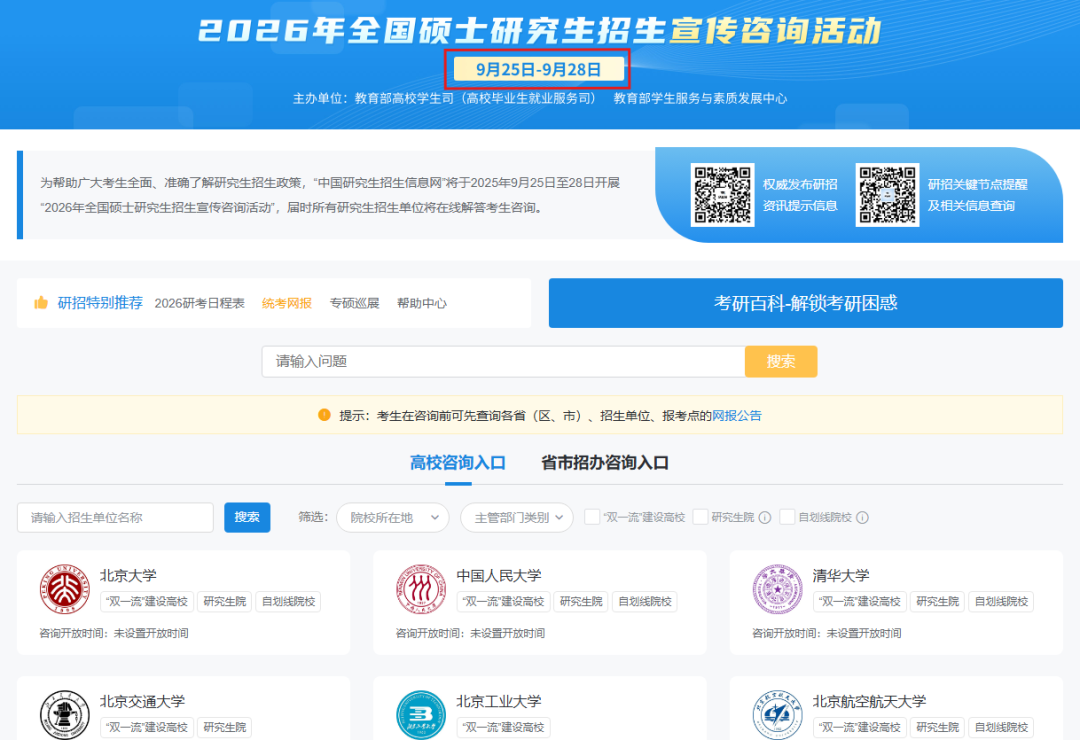Click the 北京工业大学 teal logo
Image resolution: width=1080 pixels, height=740 pixels.
click(x=421, y=715)
